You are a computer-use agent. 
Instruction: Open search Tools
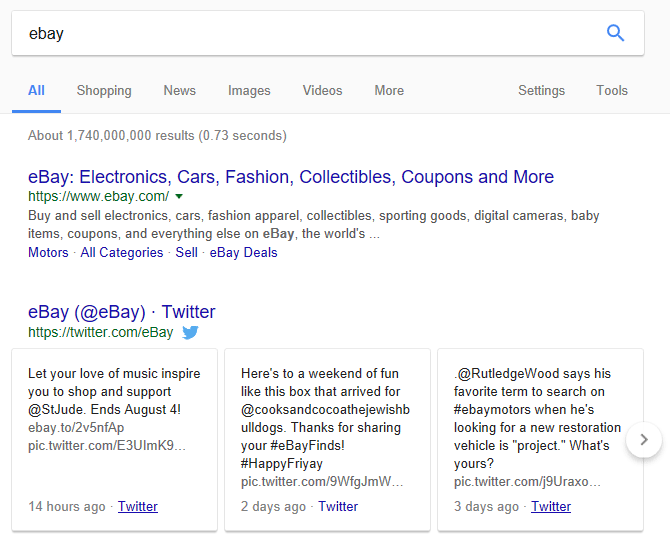(x=612, y=91)
